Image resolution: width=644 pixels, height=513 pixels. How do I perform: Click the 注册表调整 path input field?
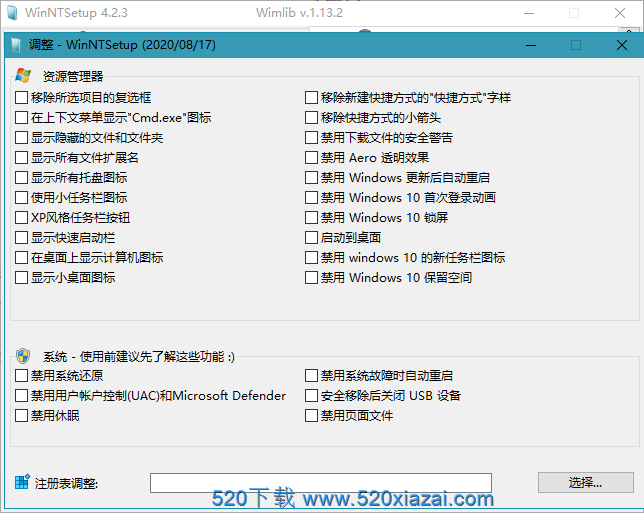[321, 483]
